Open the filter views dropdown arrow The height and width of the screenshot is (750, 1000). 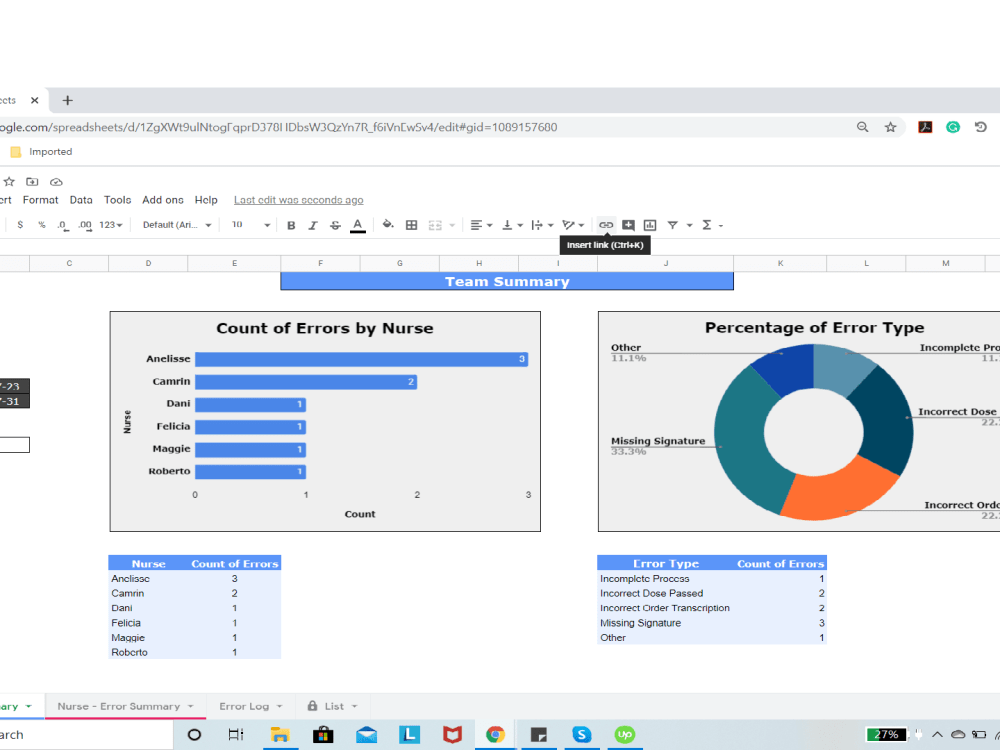tap(689, 225)
